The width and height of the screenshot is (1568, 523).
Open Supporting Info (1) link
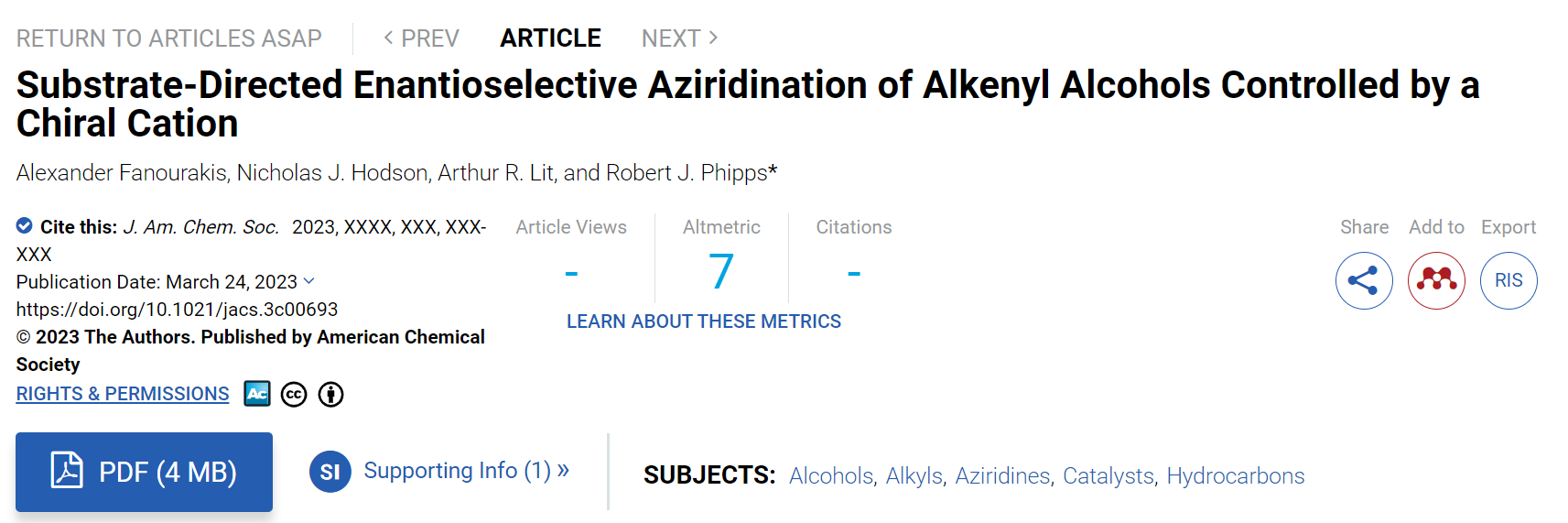coord(466,471)
